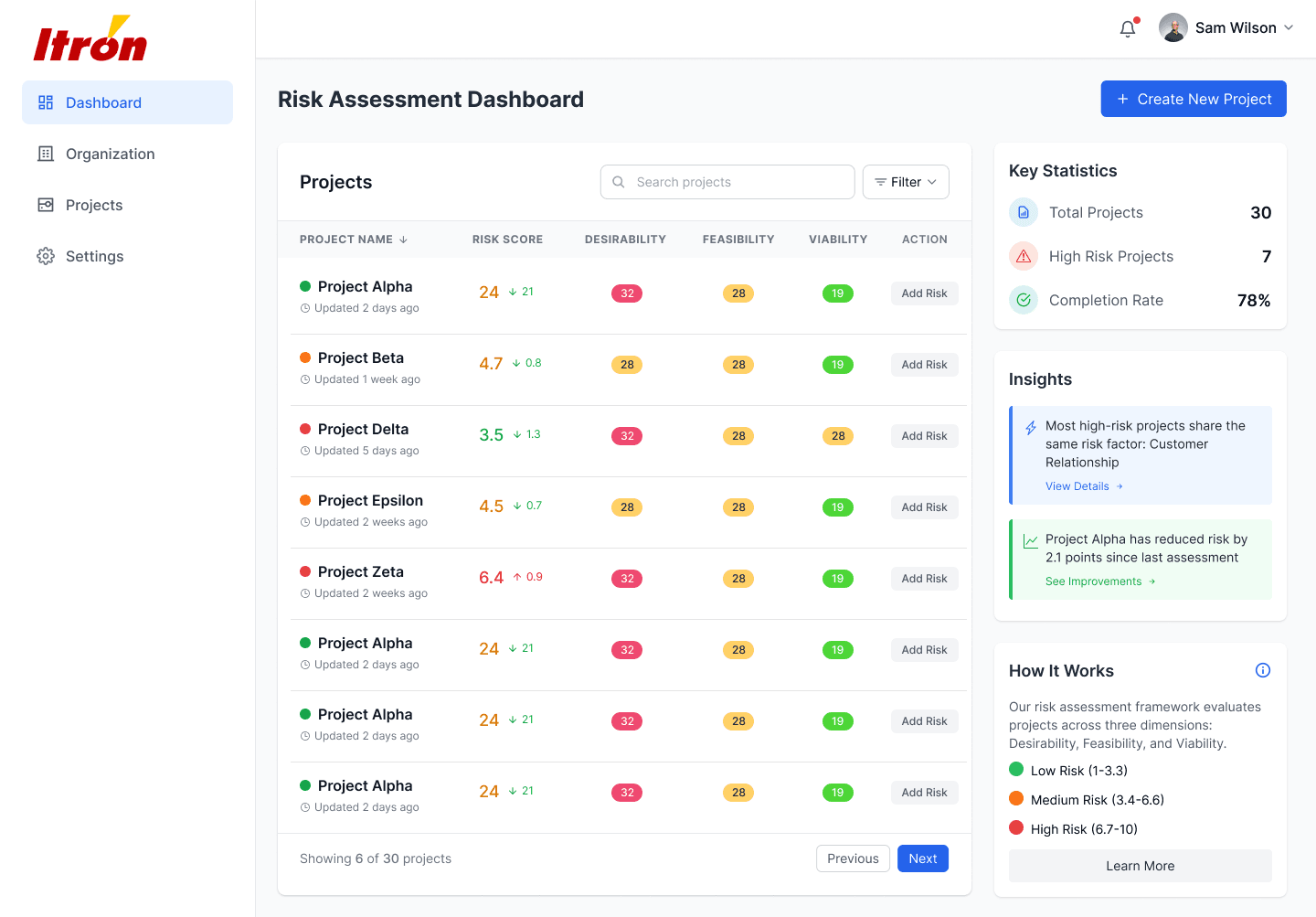Click the trend chart insight icon
The image size is (1316, 917).
tap(1031, 540)
